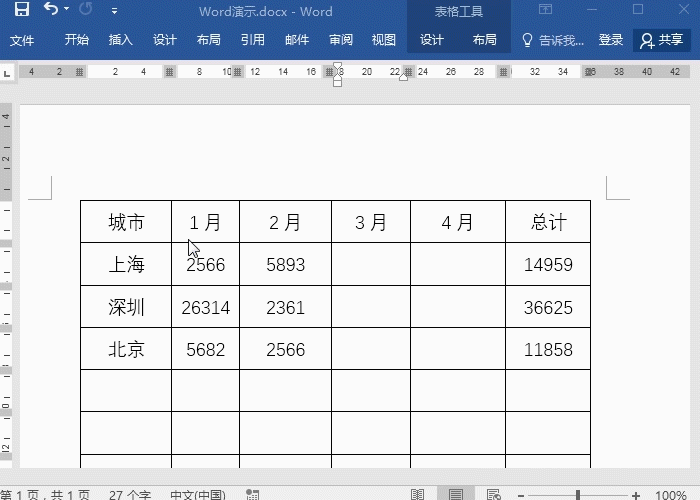Click the 4月 header cell
This screenshot has height=500, width=700.
(x=458, y=222)
